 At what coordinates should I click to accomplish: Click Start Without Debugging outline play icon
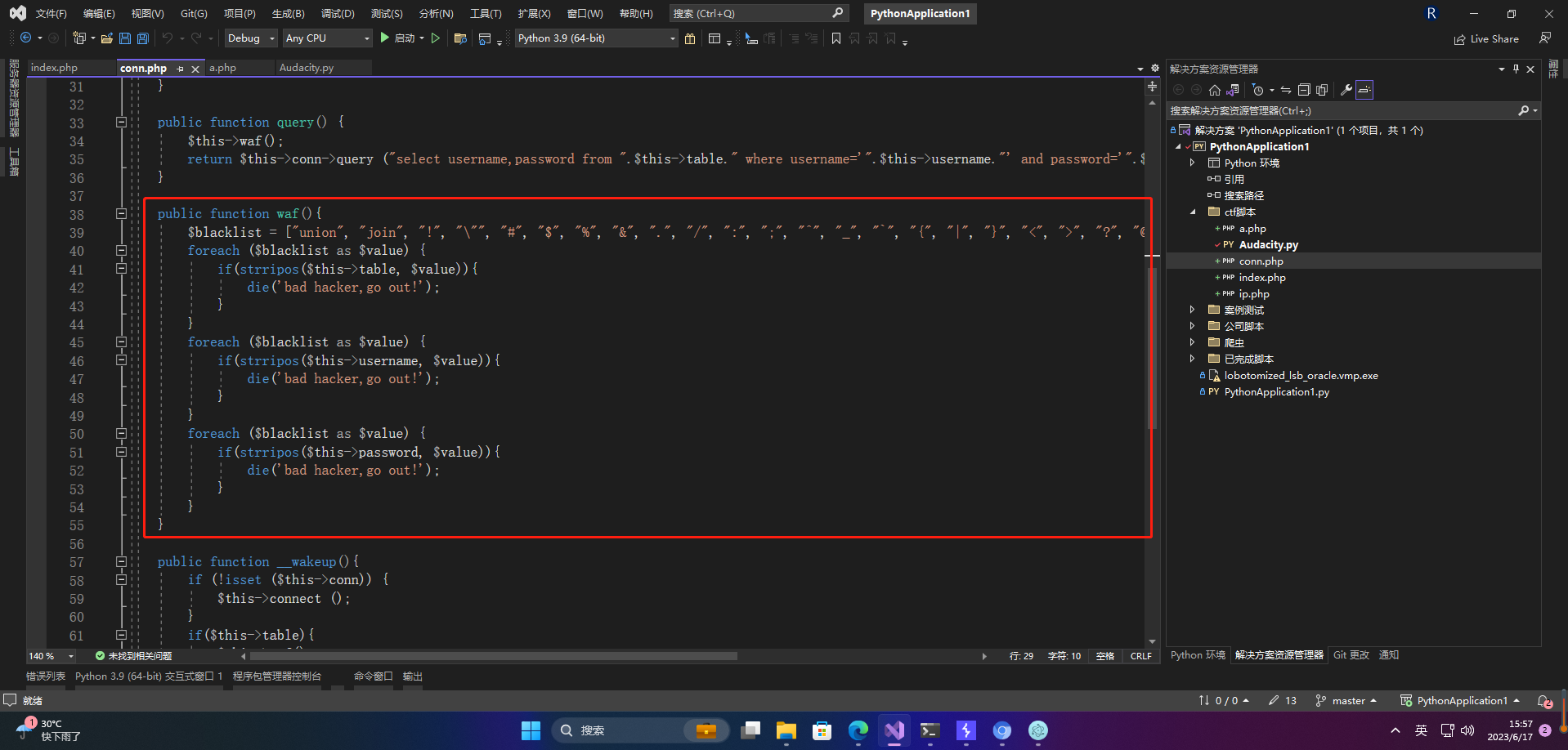pyautogui.click(x=436, y=38)
